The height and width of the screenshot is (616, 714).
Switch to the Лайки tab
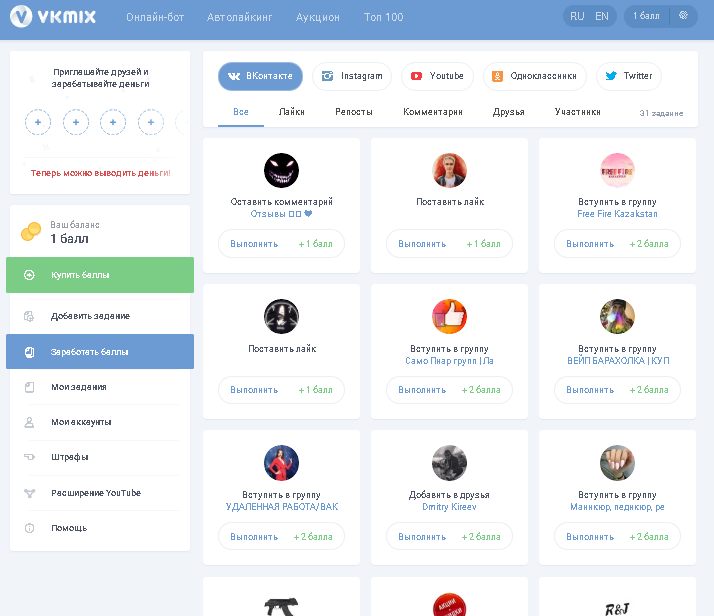point(291,112)
